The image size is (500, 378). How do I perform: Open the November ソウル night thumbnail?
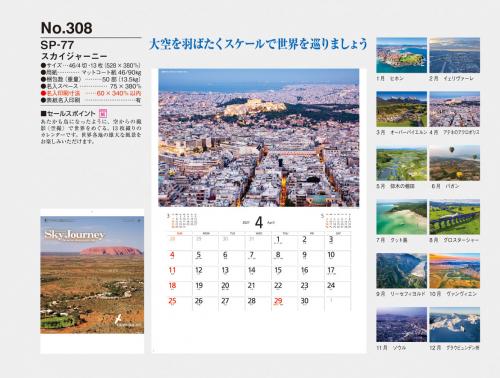401,325
